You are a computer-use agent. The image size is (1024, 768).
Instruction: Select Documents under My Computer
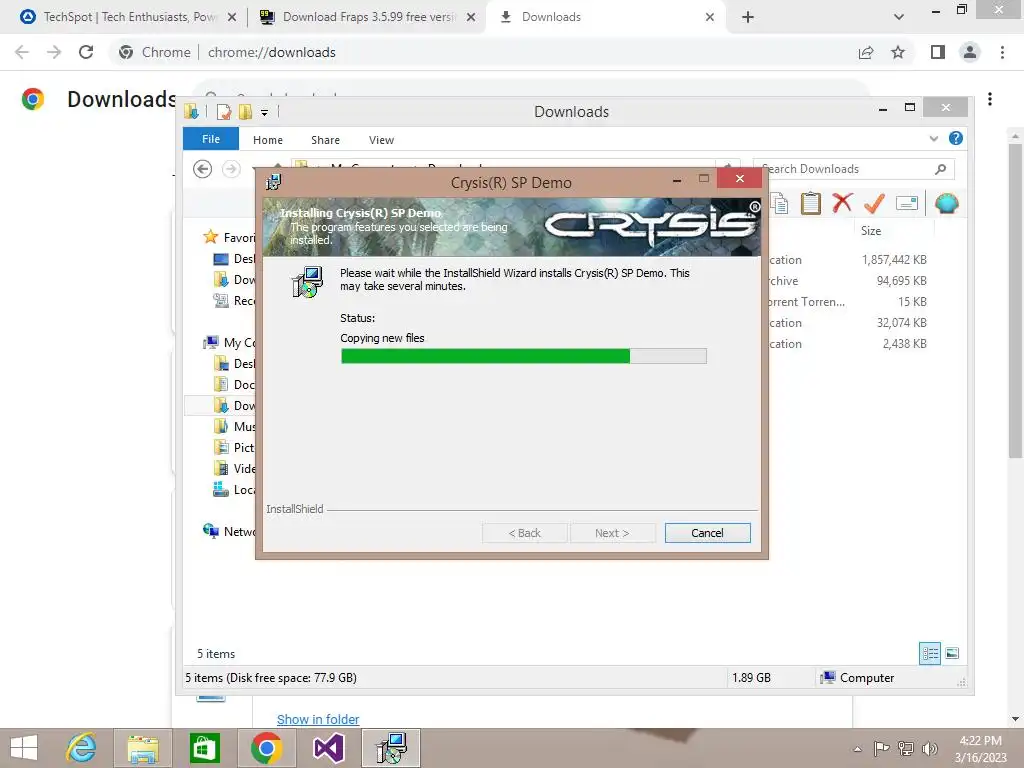tap(234, 385)
